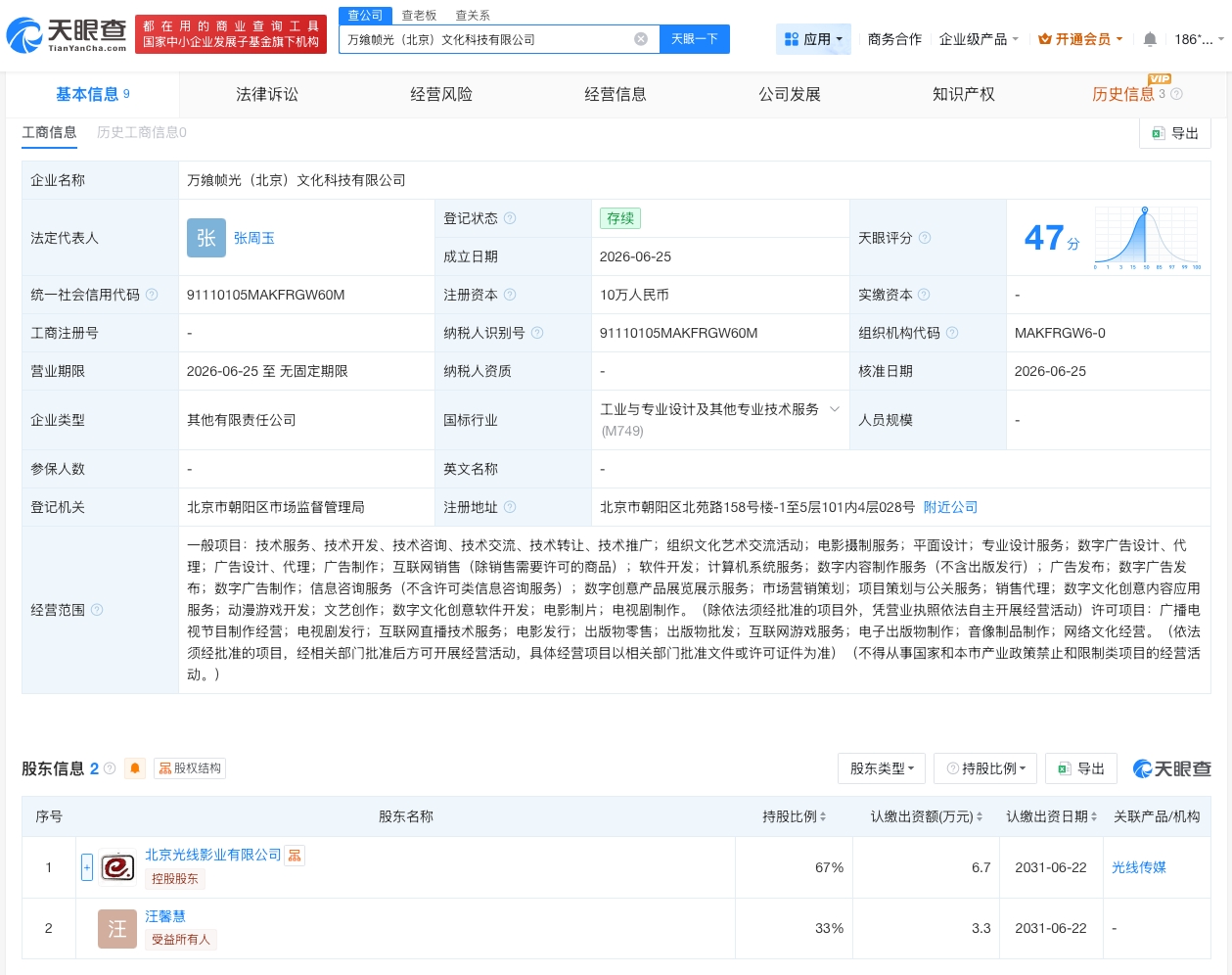Viewport: 1232px width, 975px height.
Task: Click the 存续 status tag
Action: click(620, 218)
